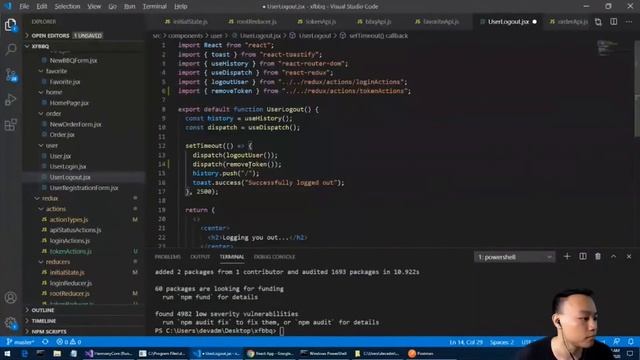Open the Explorer view in activity bar
This screenshot has width=640, height=360.
(11, 25)
